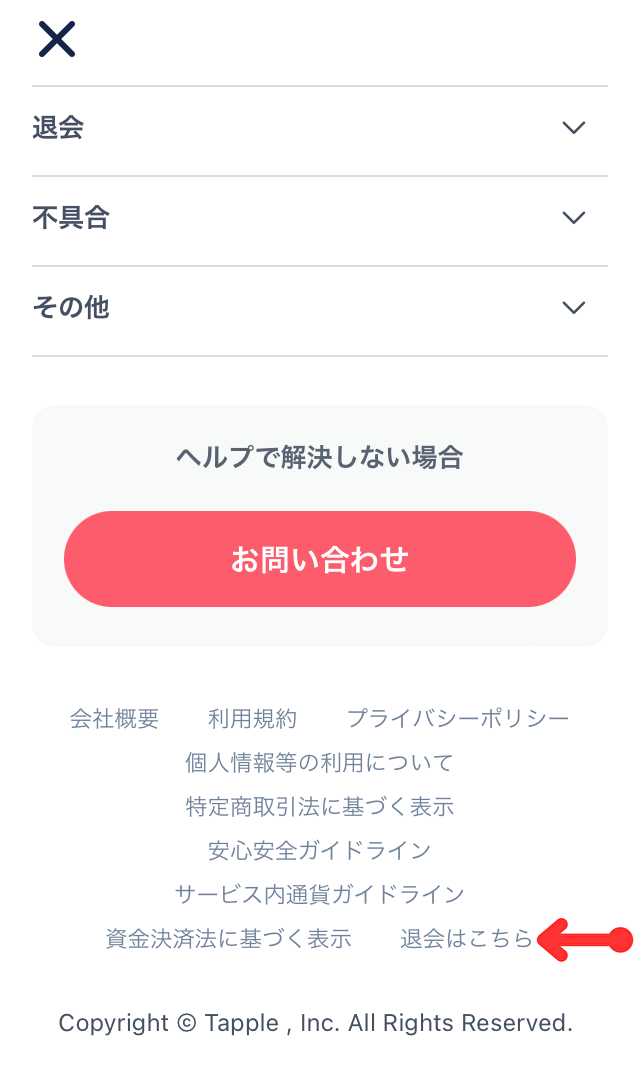Click the chevron beside その他
The width and height of the screenshot is (640, 1091).
click(572, 307)
